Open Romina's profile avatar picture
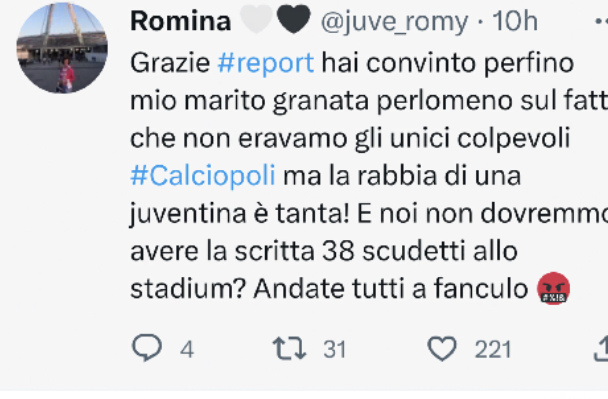 pos(62,48)
